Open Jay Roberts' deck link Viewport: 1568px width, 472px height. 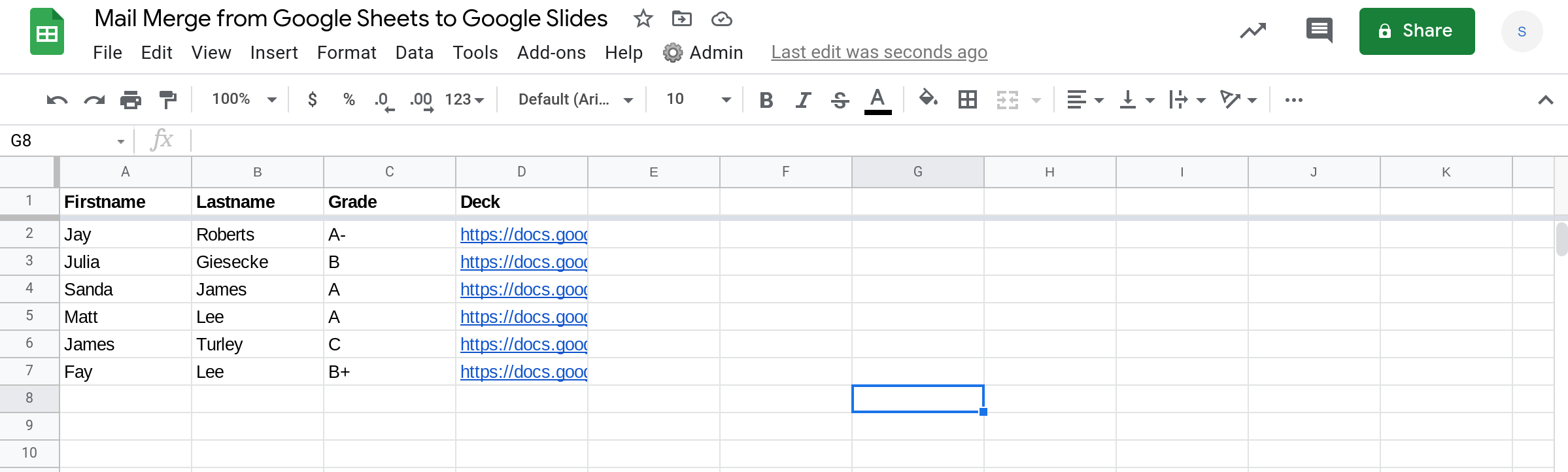(x=524, y=235)
